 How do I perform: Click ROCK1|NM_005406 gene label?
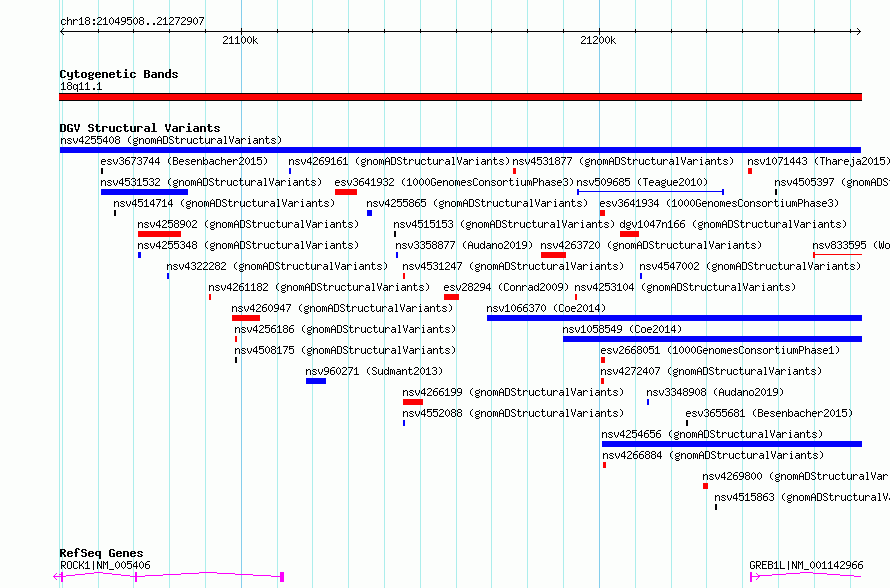tap(106, 565)
